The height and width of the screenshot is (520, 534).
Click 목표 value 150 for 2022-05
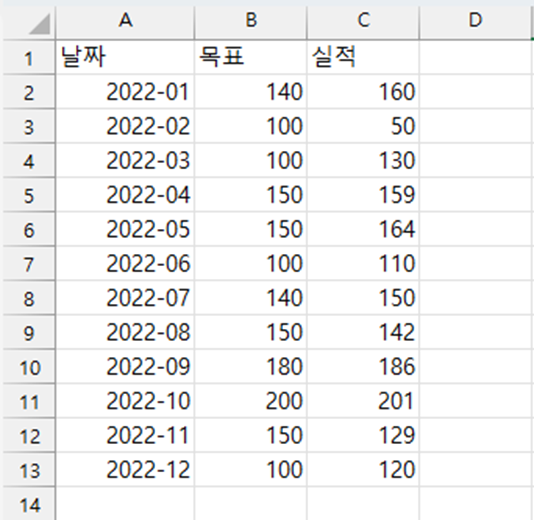pyautogui.click(x=251, y=229)
